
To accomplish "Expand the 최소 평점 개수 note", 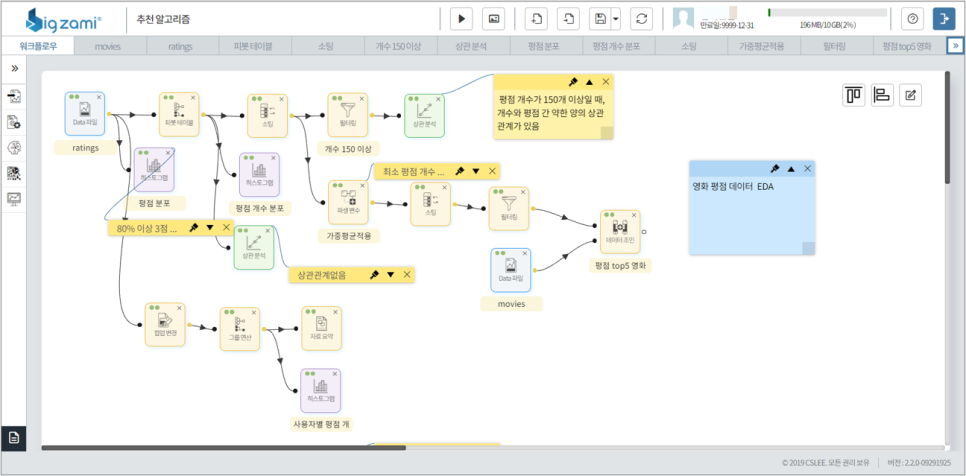I will pos(476,171).
